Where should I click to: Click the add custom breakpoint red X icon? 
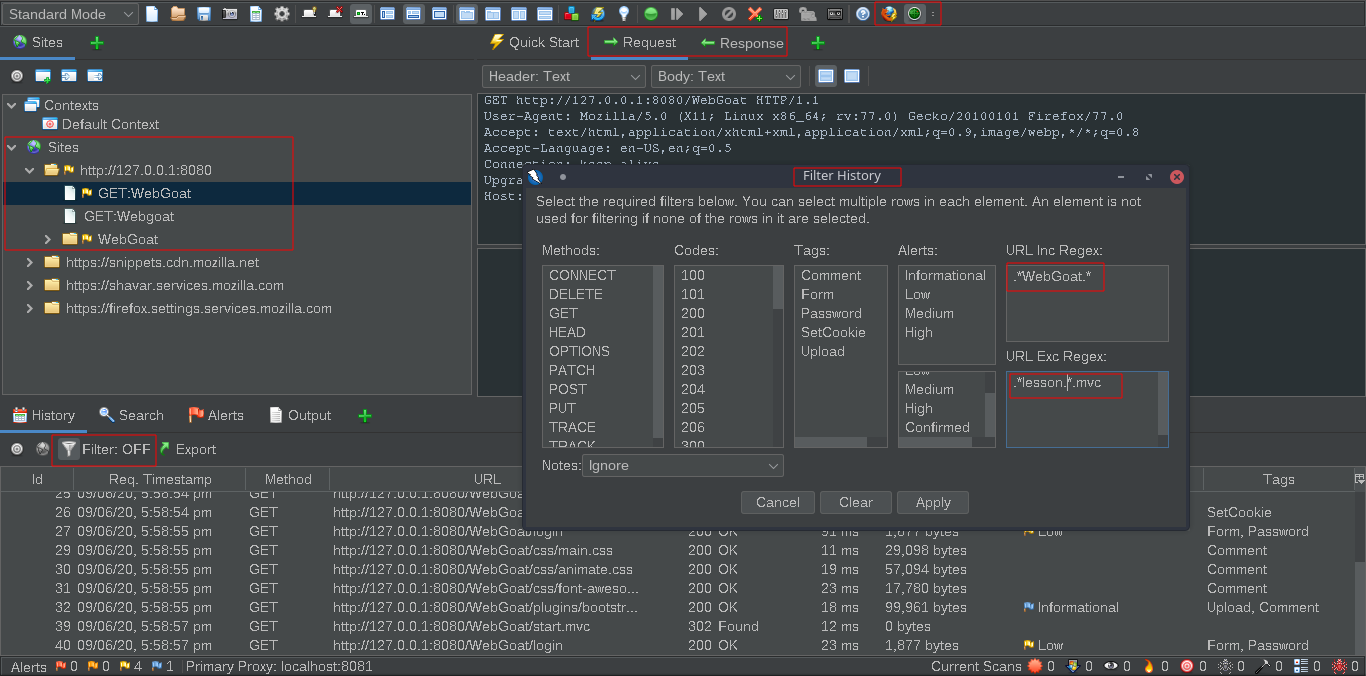tap(754, 14)
